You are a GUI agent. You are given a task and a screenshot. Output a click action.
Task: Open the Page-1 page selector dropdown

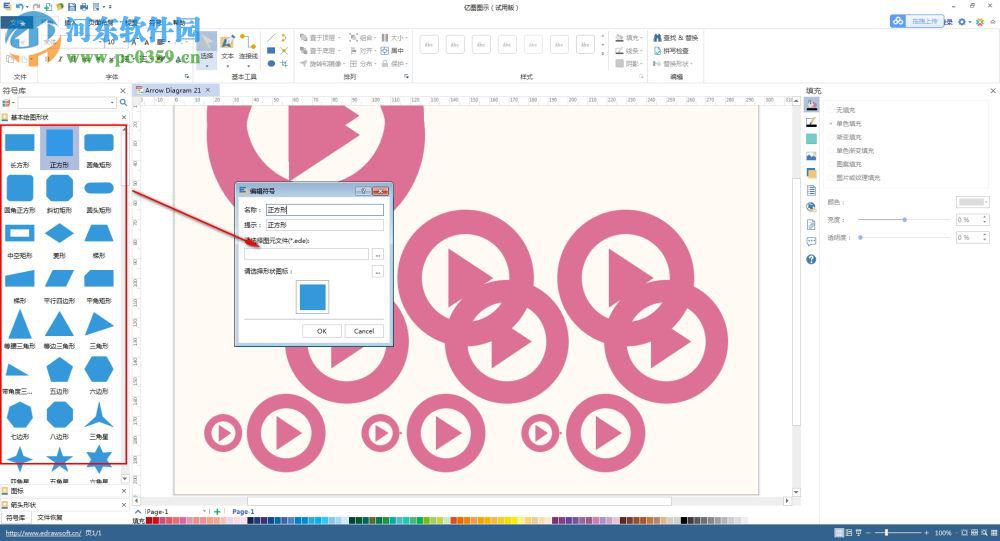coord(205,512)
